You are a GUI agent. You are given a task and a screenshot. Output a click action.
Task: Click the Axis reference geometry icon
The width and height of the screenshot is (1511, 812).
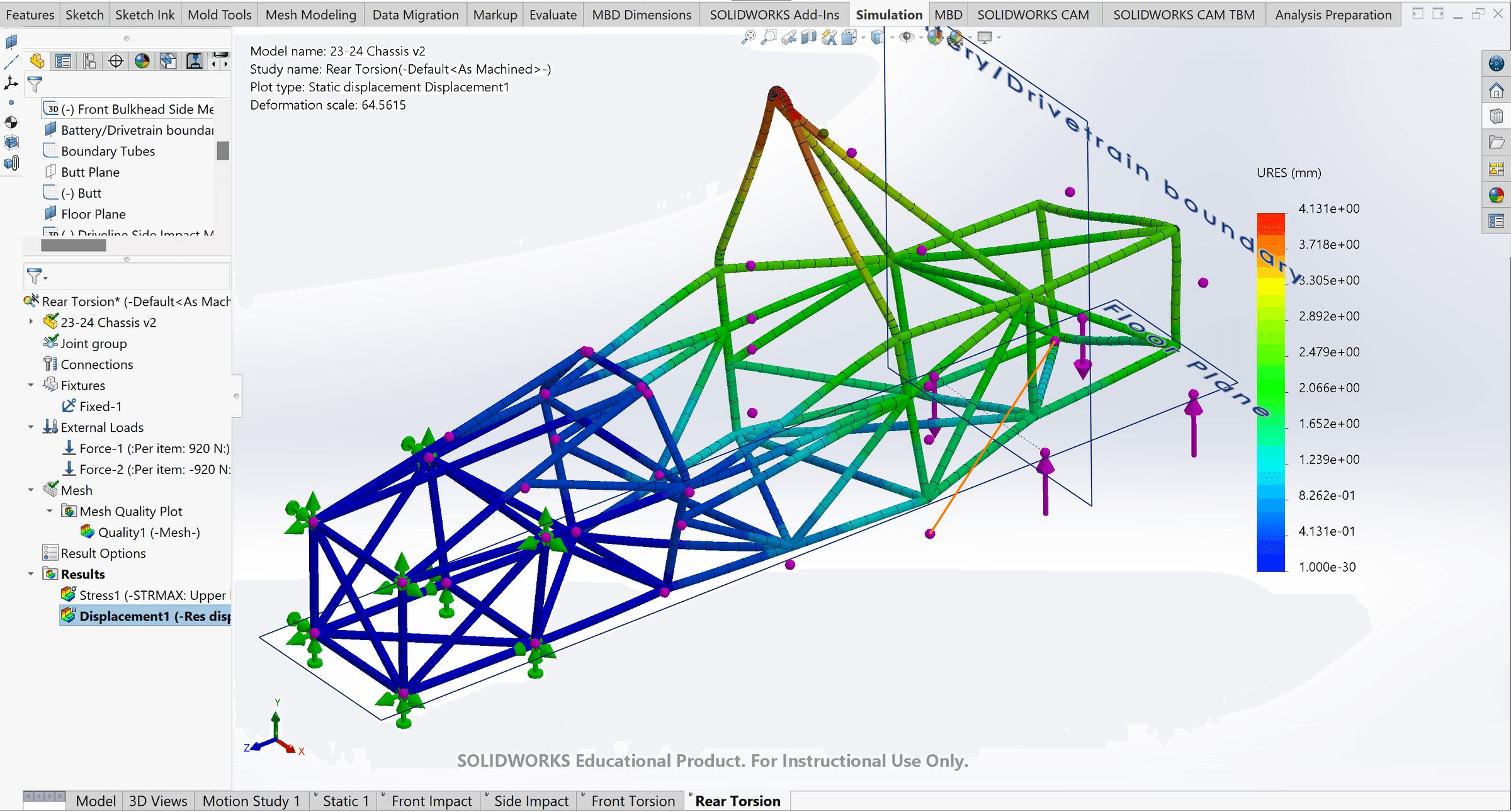[x=11, y=62]
